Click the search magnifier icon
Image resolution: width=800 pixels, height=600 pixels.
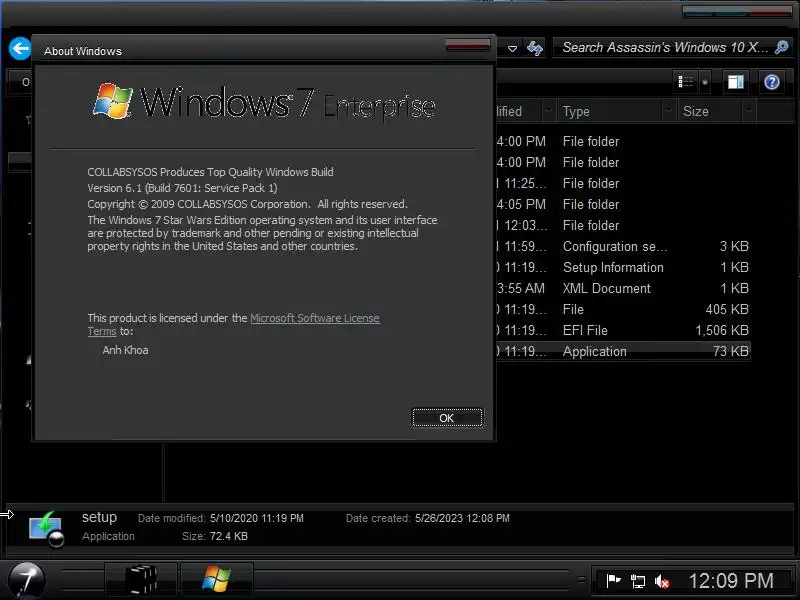[781, 47]
